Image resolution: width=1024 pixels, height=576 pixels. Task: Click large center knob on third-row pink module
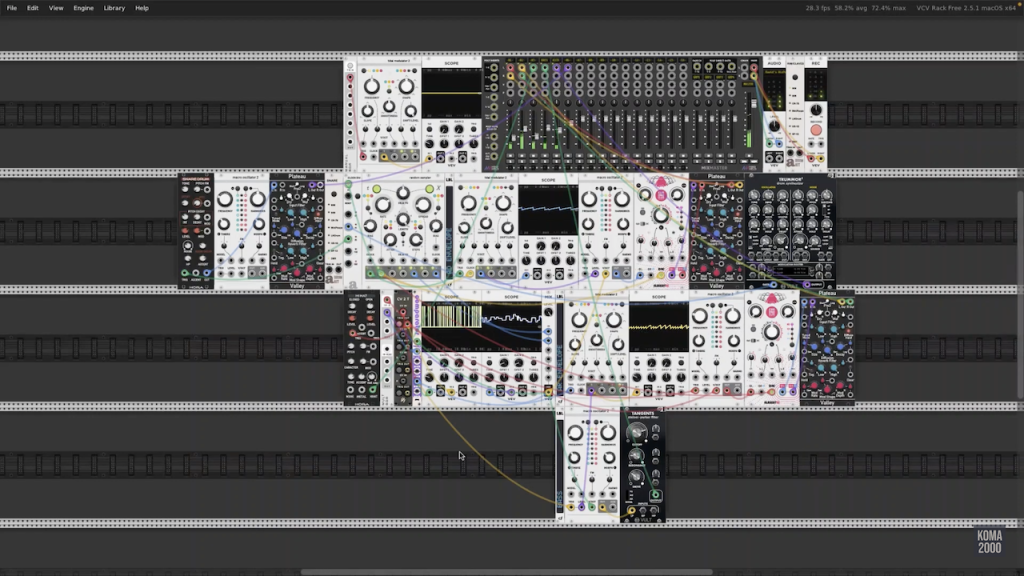pyautogui.click(x=771, y=332)
